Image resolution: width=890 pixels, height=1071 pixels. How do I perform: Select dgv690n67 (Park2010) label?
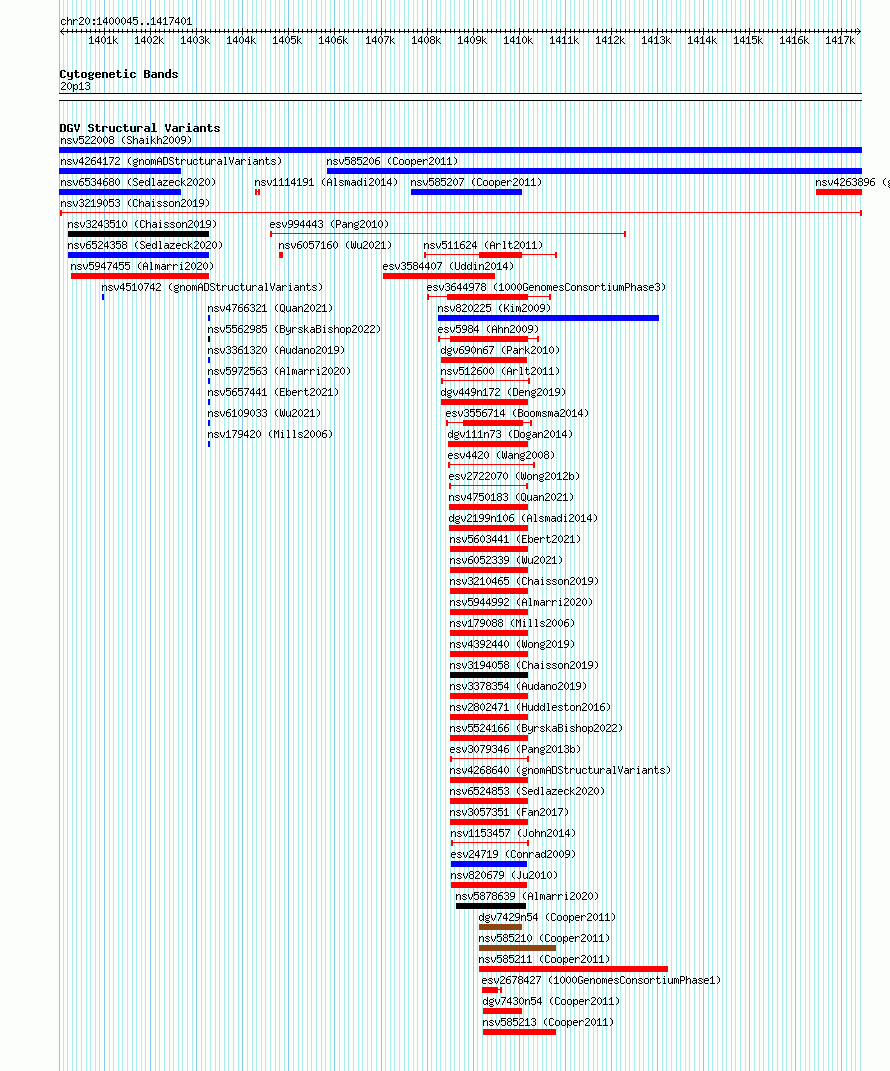pos(500,350)
